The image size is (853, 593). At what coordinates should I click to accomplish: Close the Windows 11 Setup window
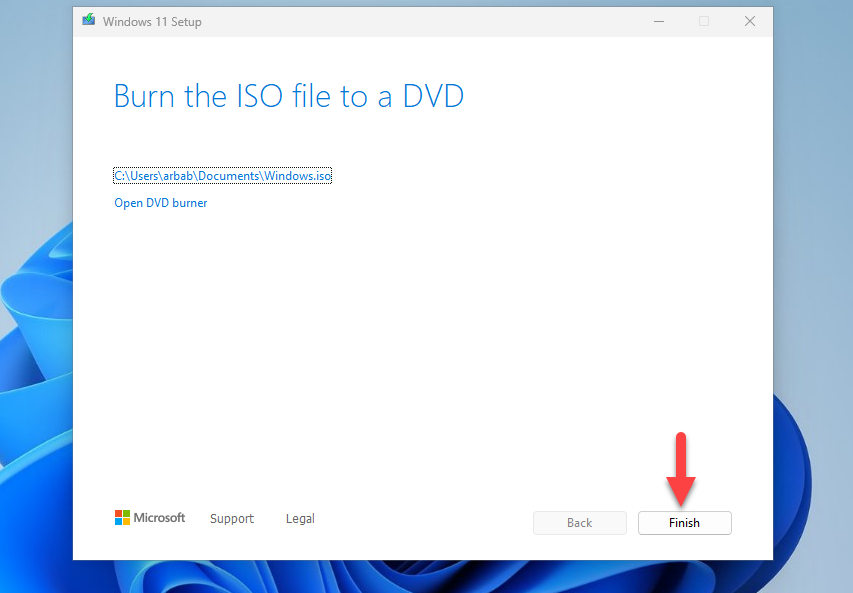[x=750, y=21]
